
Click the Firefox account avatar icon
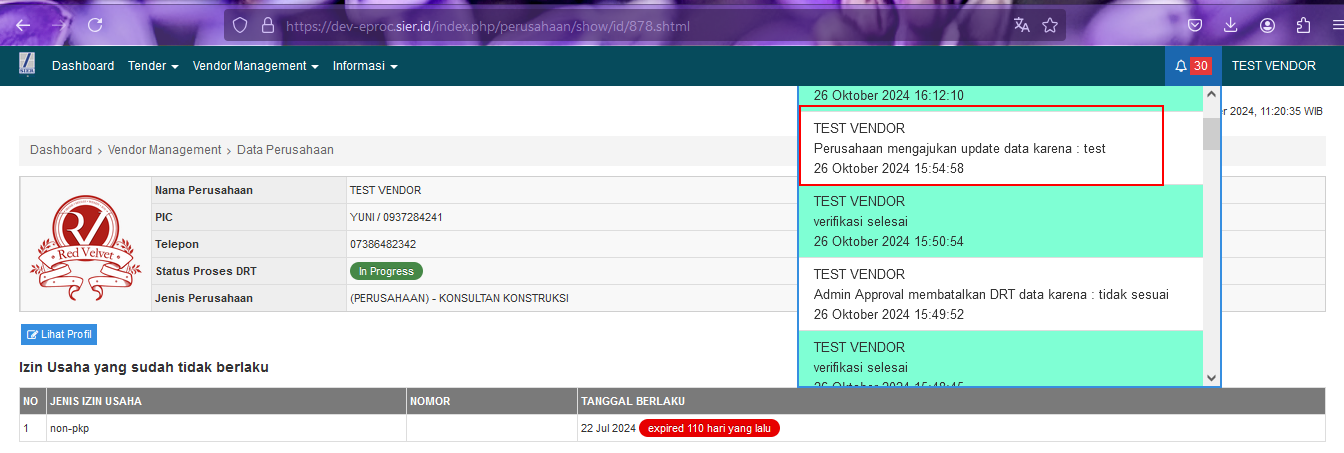pyautogui.click(x=1267, y=26)
